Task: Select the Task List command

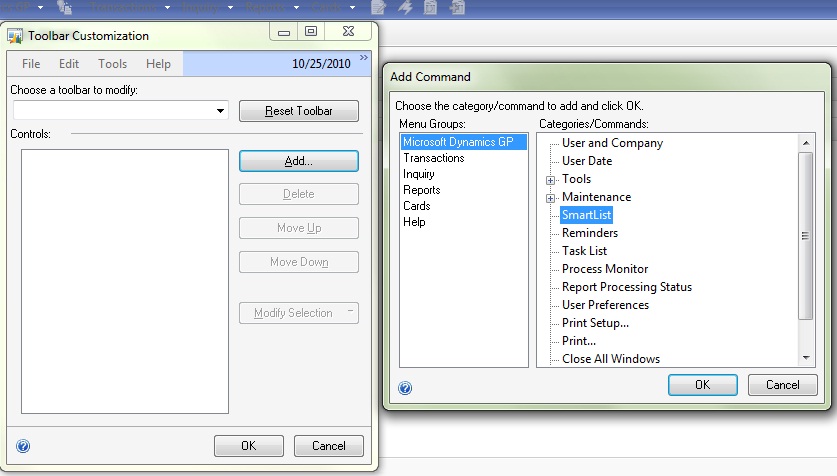Action: [x=584, y=251]
